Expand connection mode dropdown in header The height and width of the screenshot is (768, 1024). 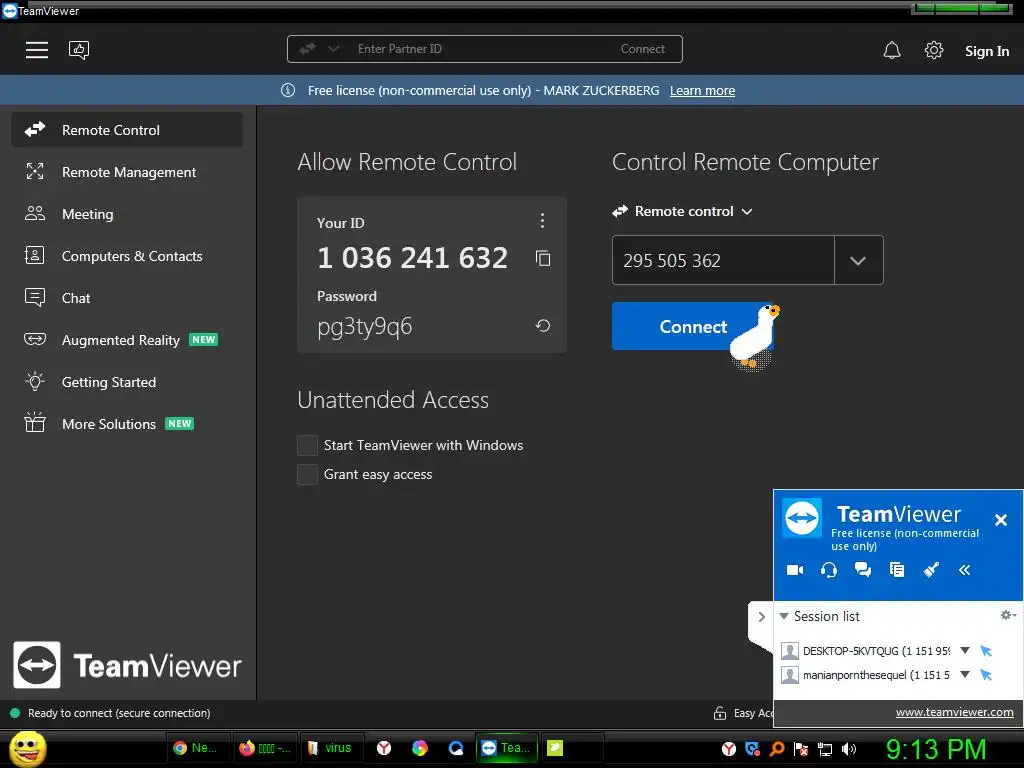[334, 49]
